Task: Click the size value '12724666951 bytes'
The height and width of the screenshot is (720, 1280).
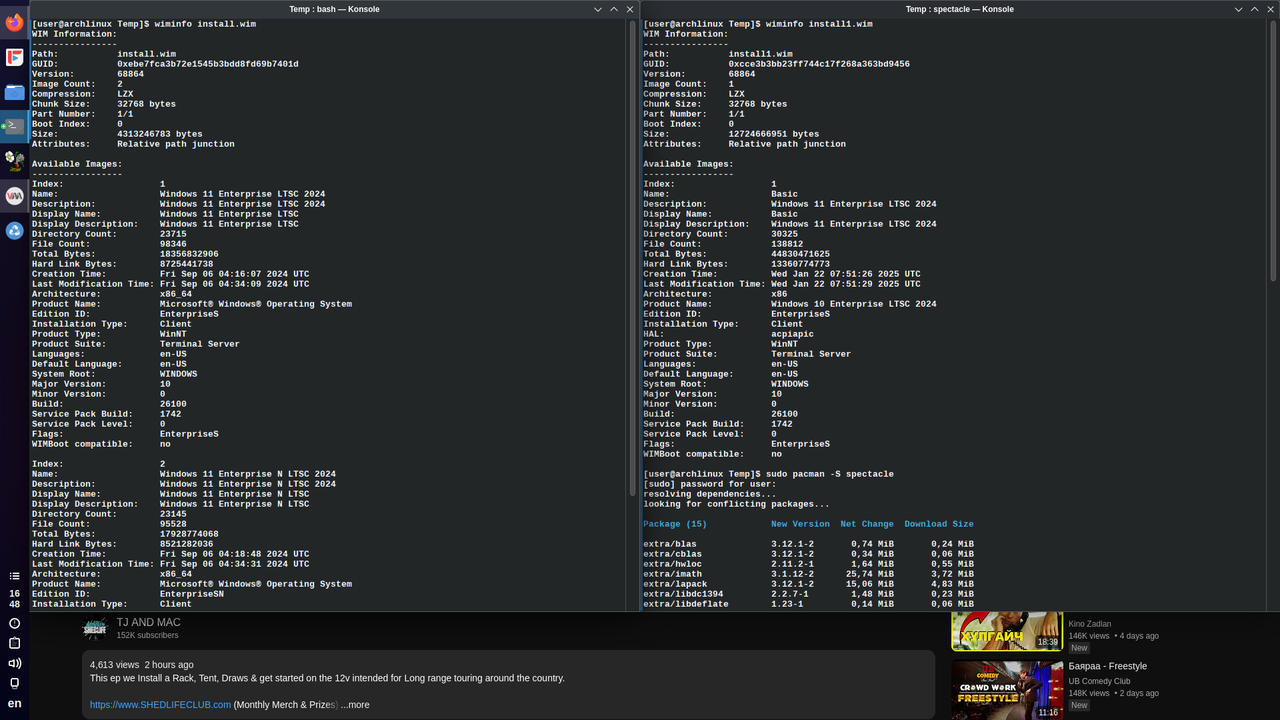Action: (774, 134)
